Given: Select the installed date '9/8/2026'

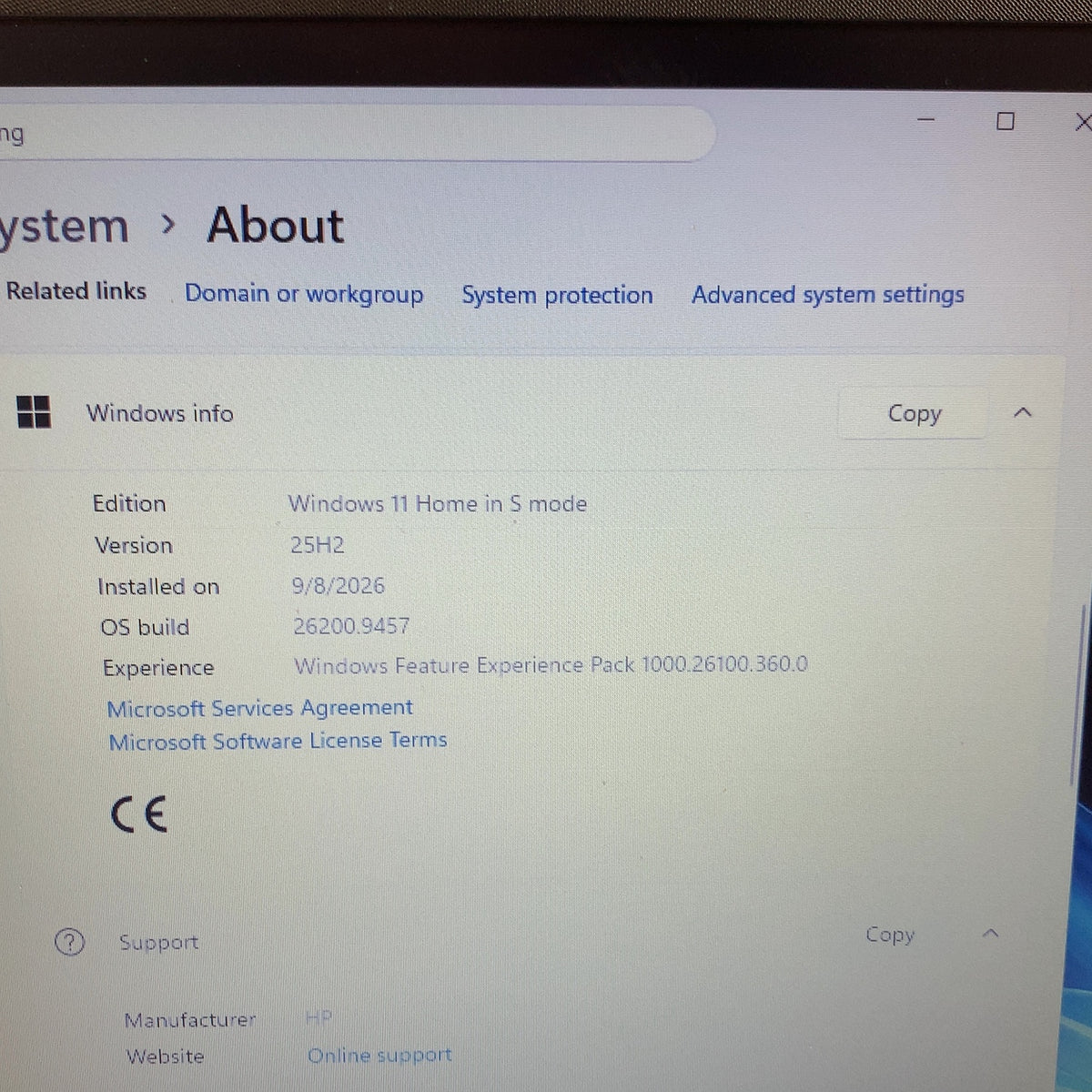Looking at the screenshot, I should click(x=339, y=585).
